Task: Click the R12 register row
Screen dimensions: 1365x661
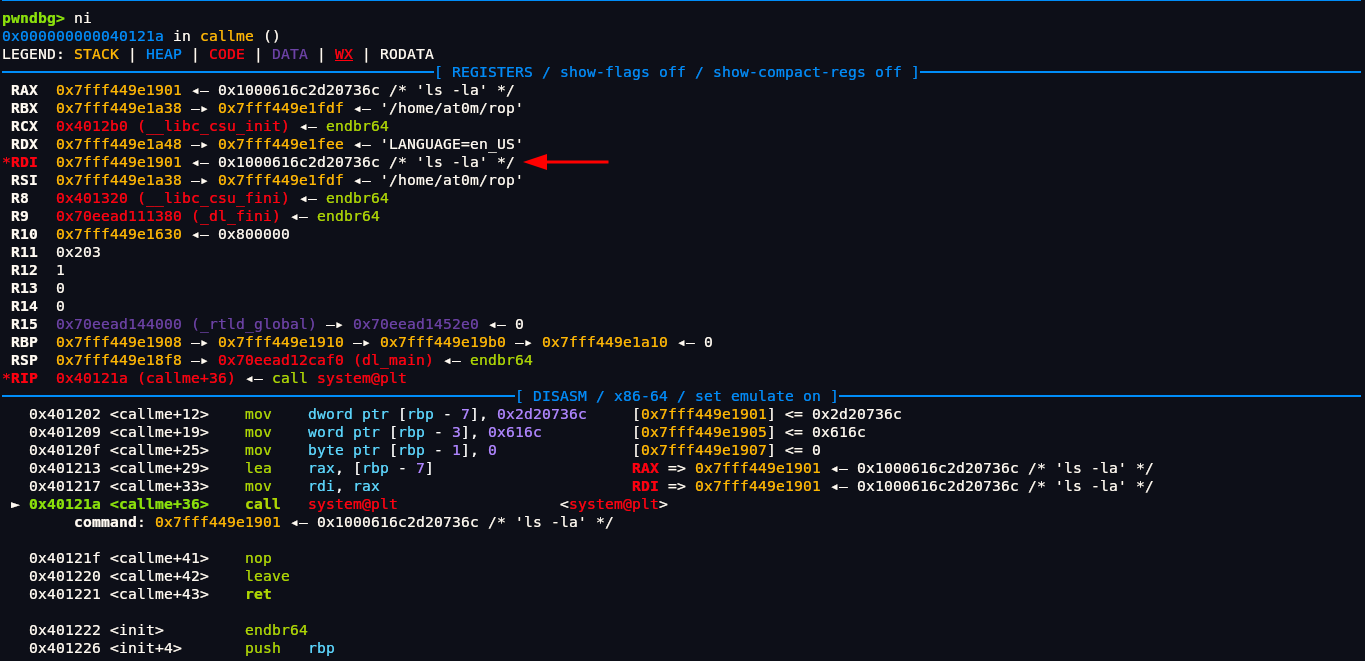Action: (x=38, y=270)
